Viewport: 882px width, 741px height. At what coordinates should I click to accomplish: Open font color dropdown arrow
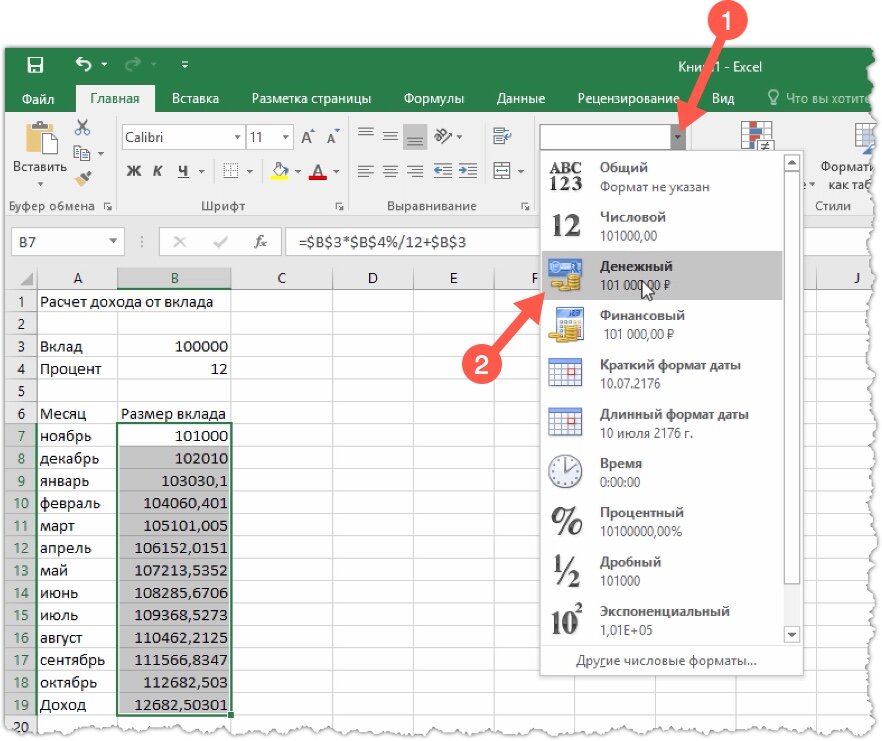336,172
